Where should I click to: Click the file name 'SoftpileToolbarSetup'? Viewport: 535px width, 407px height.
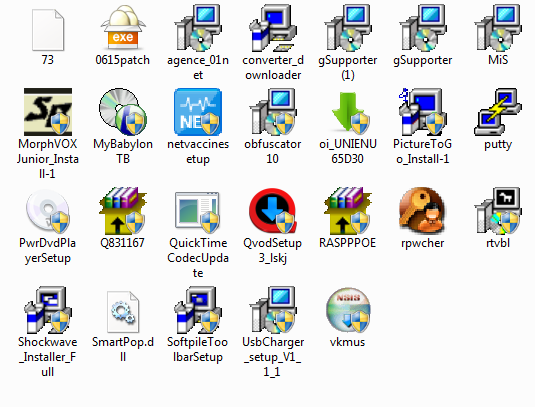pos(198,349)
